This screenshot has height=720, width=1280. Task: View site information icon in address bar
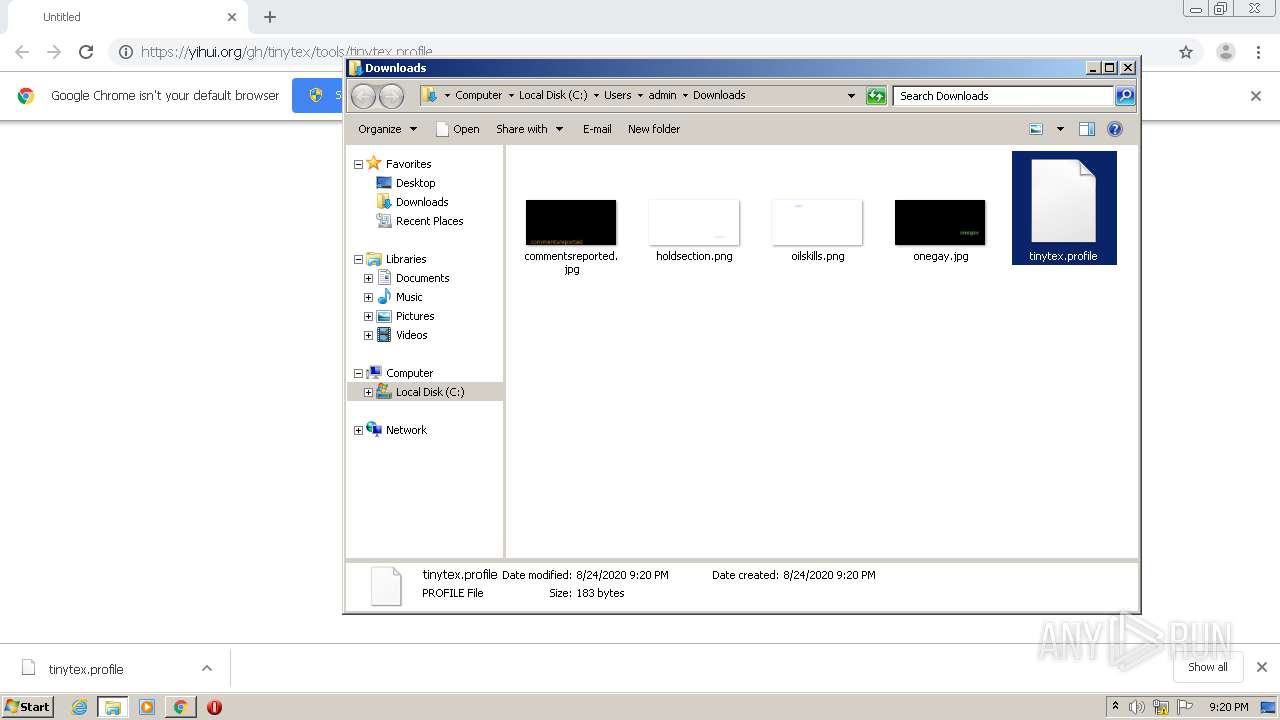[125, 52]
